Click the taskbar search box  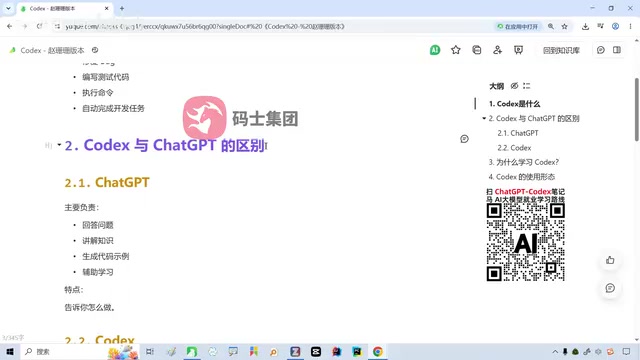click(81, 351)
